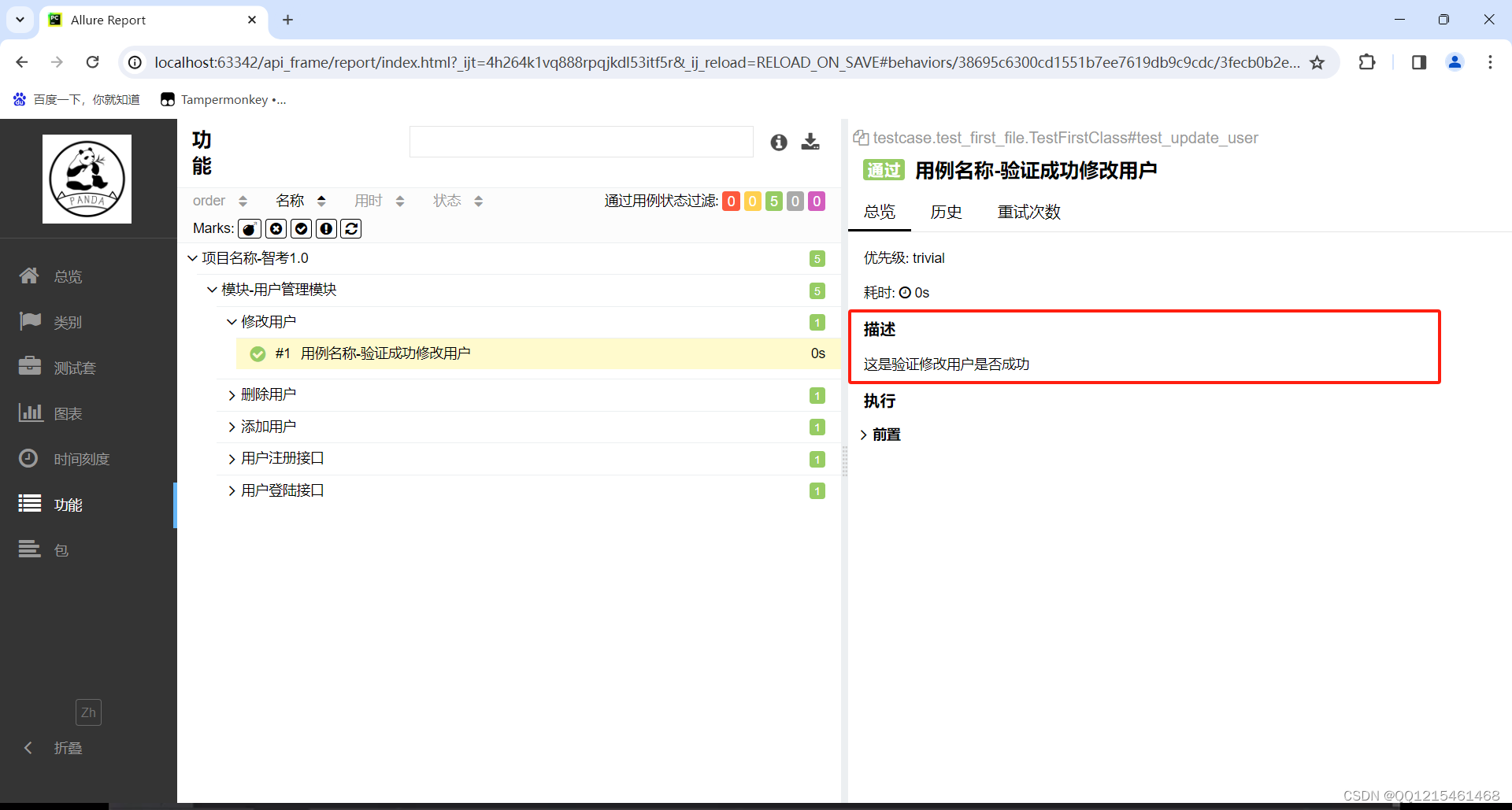1512x810 pixels.
Task: Bookmark this page with the star icon
Action: (x=1317, y=62)
